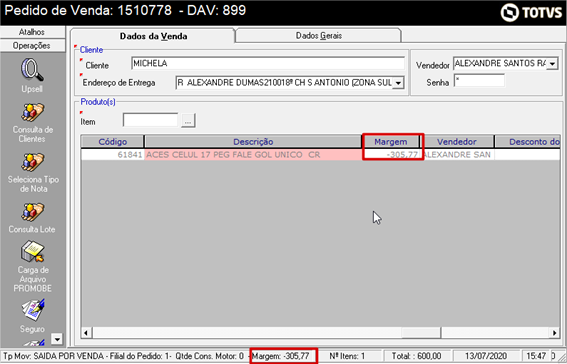
Task: Click status bar Margem: -305,77 entry
Action: [x=281, y=356]
